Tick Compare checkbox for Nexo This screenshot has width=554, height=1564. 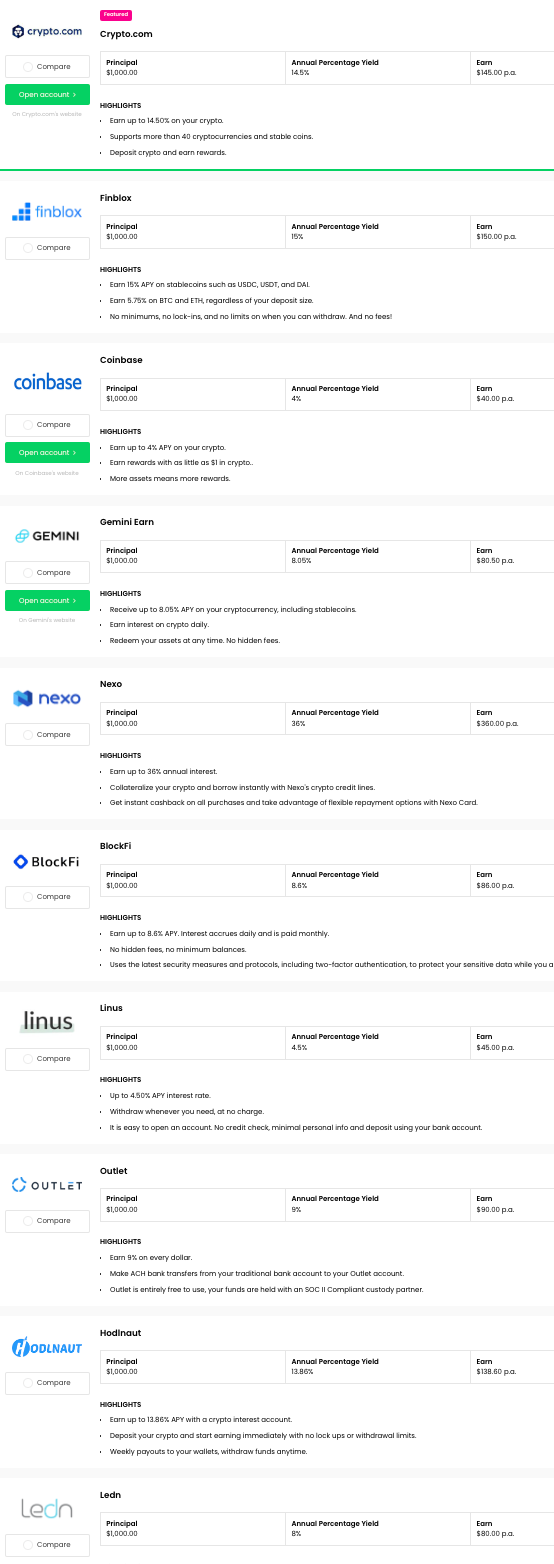[28, 735]
